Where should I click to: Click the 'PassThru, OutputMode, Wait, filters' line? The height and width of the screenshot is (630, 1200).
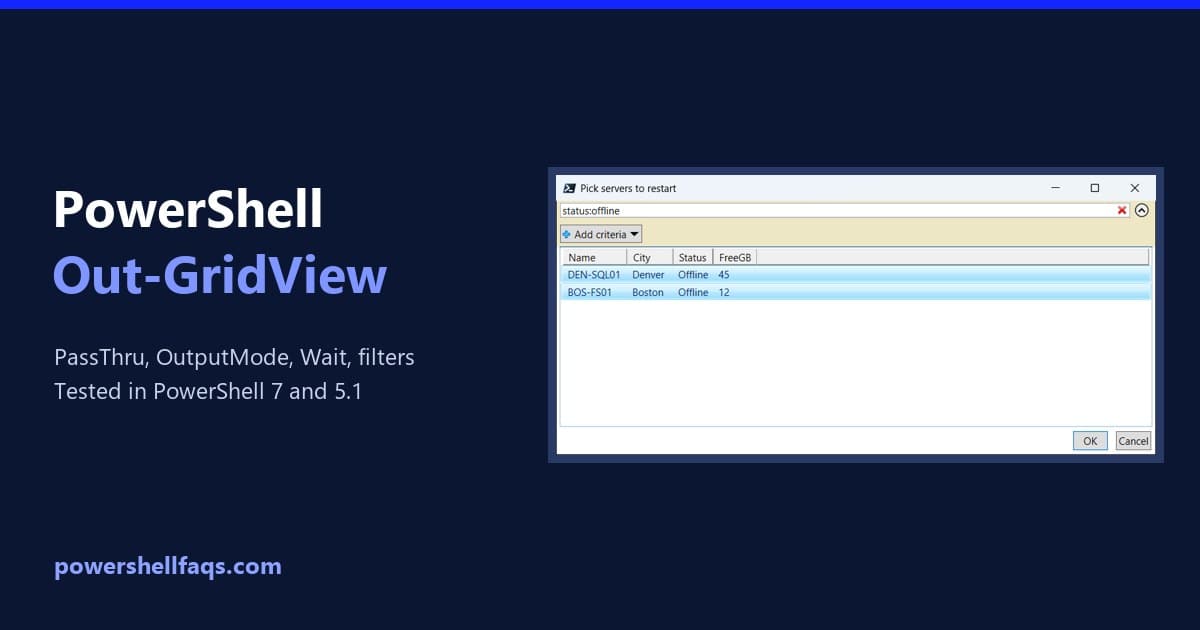(x=234, y=357)
